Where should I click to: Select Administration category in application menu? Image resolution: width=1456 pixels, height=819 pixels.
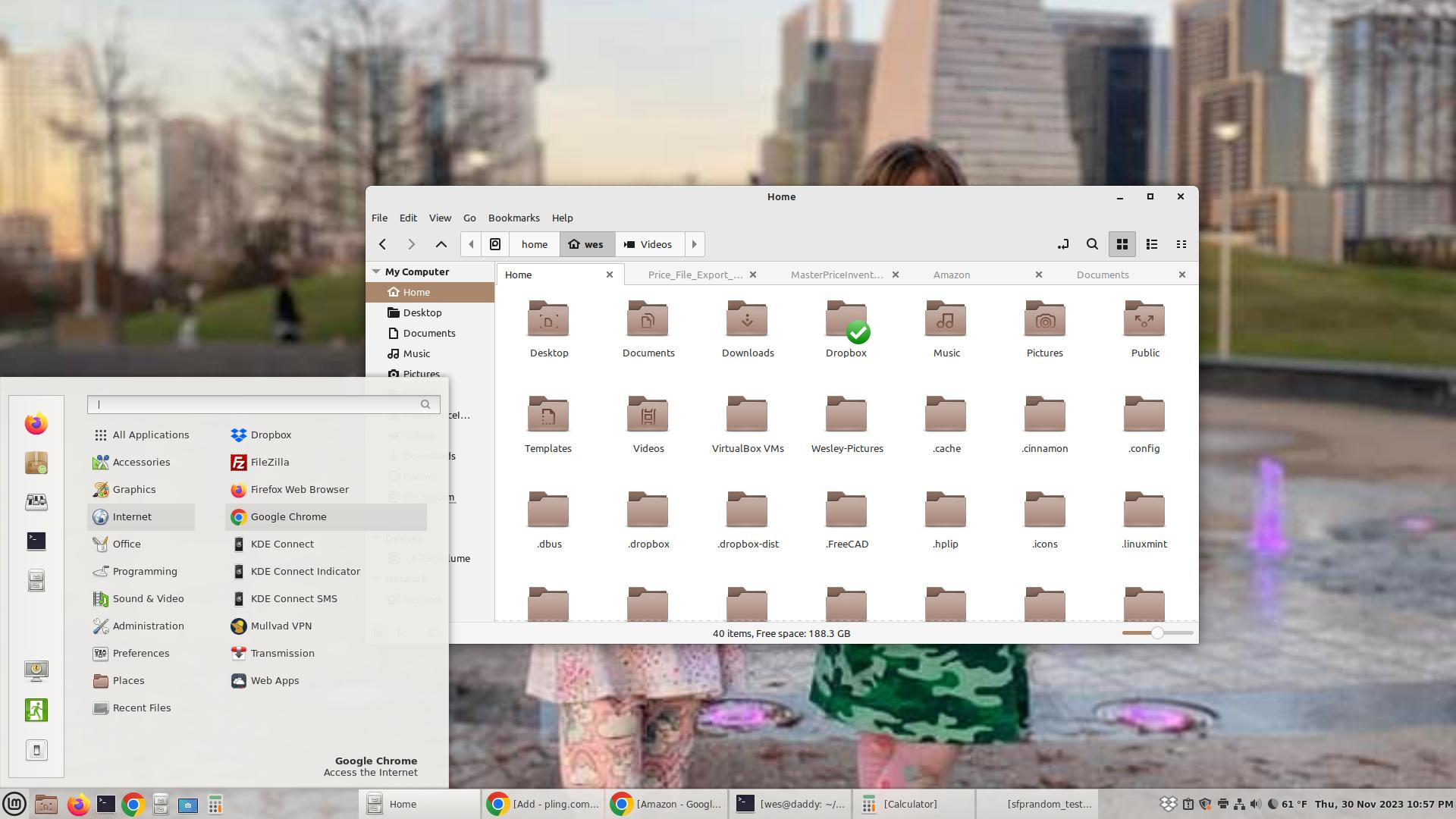[x=141, y=626]
